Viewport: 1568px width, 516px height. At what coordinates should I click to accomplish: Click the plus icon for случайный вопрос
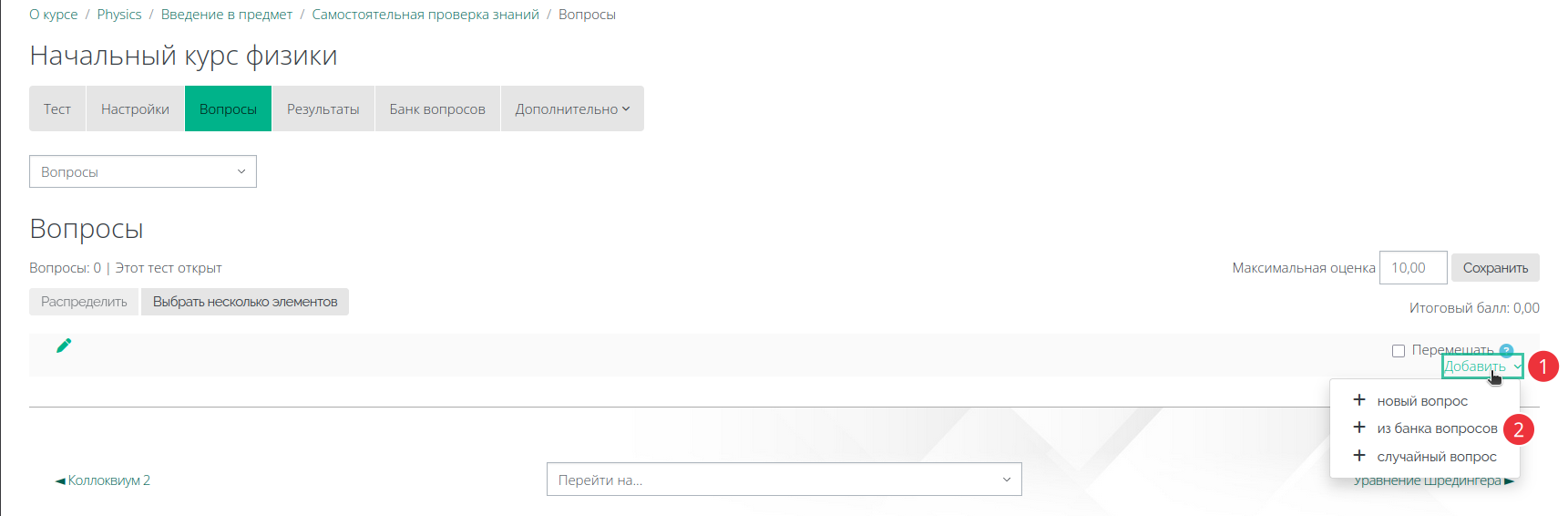(1359, 456)
